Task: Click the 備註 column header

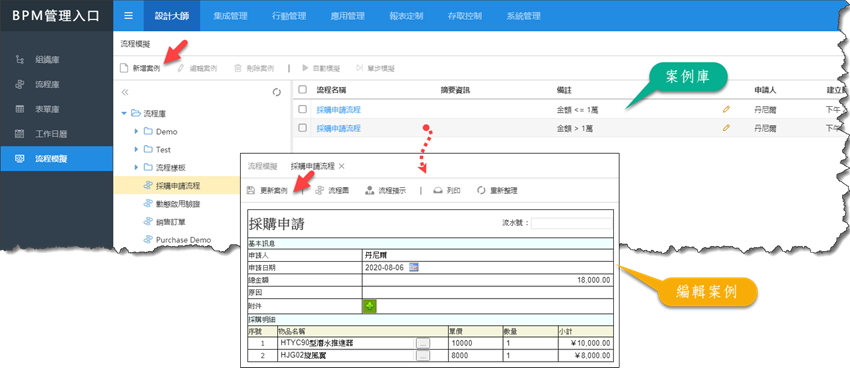Action: pos(564,89)
